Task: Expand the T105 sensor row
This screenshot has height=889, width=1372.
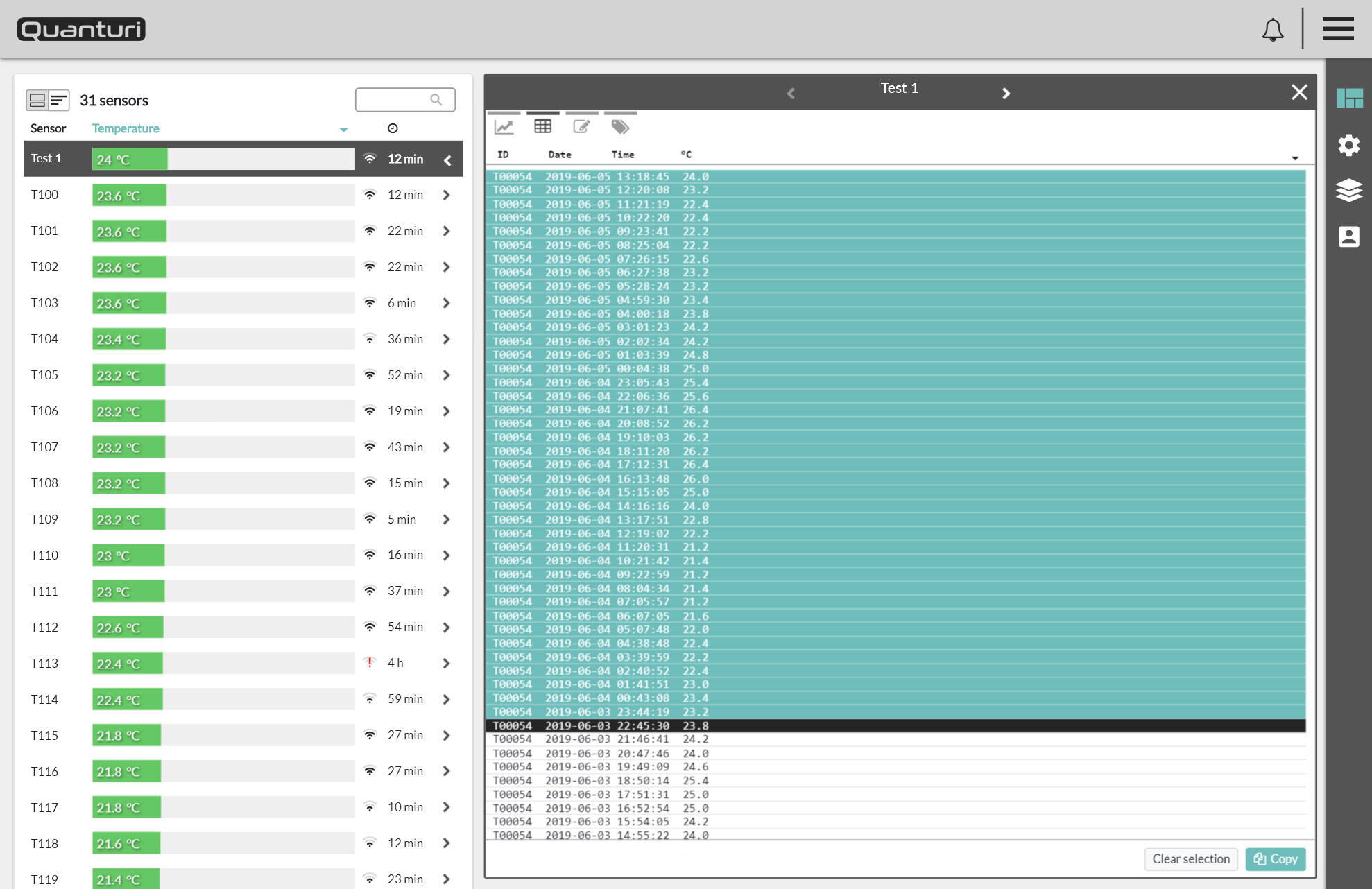Action: tap(447, 375)
